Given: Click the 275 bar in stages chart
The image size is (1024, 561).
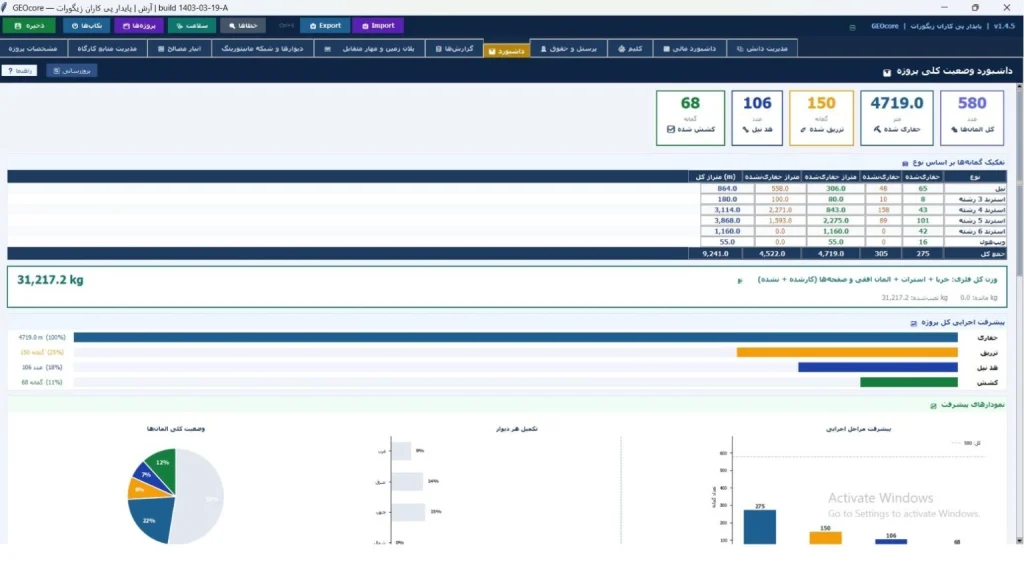Looking at the screenshot, I should tap(760, 526).
